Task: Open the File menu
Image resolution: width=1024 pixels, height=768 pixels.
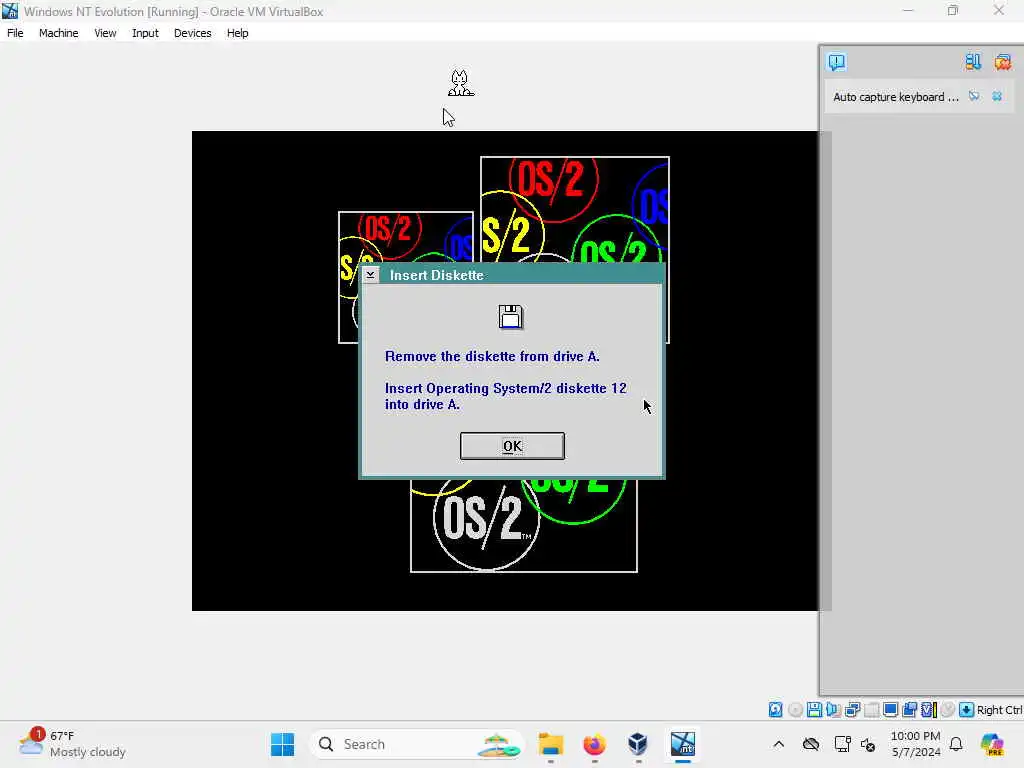Action: tap(15, 33)
